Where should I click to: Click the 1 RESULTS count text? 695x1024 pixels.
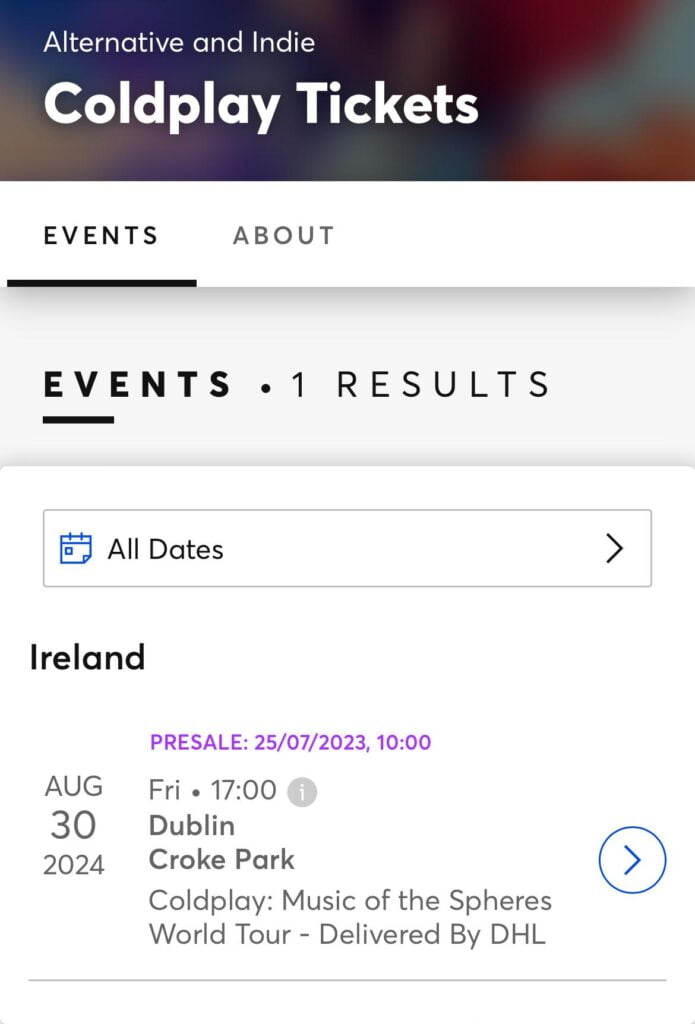tap(420, 385)
